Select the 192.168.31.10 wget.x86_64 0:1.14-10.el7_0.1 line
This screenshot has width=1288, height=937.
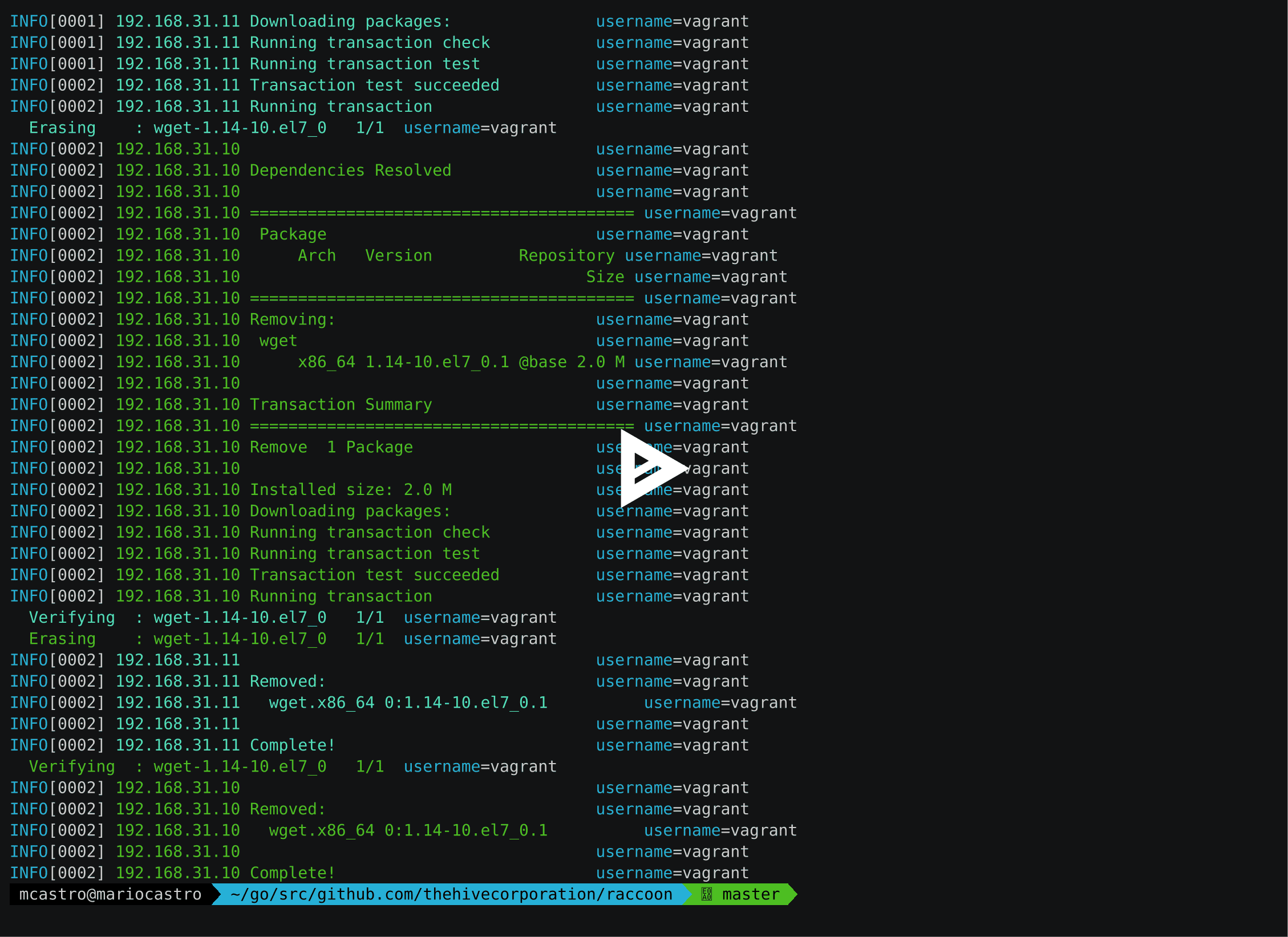(403, 830)
